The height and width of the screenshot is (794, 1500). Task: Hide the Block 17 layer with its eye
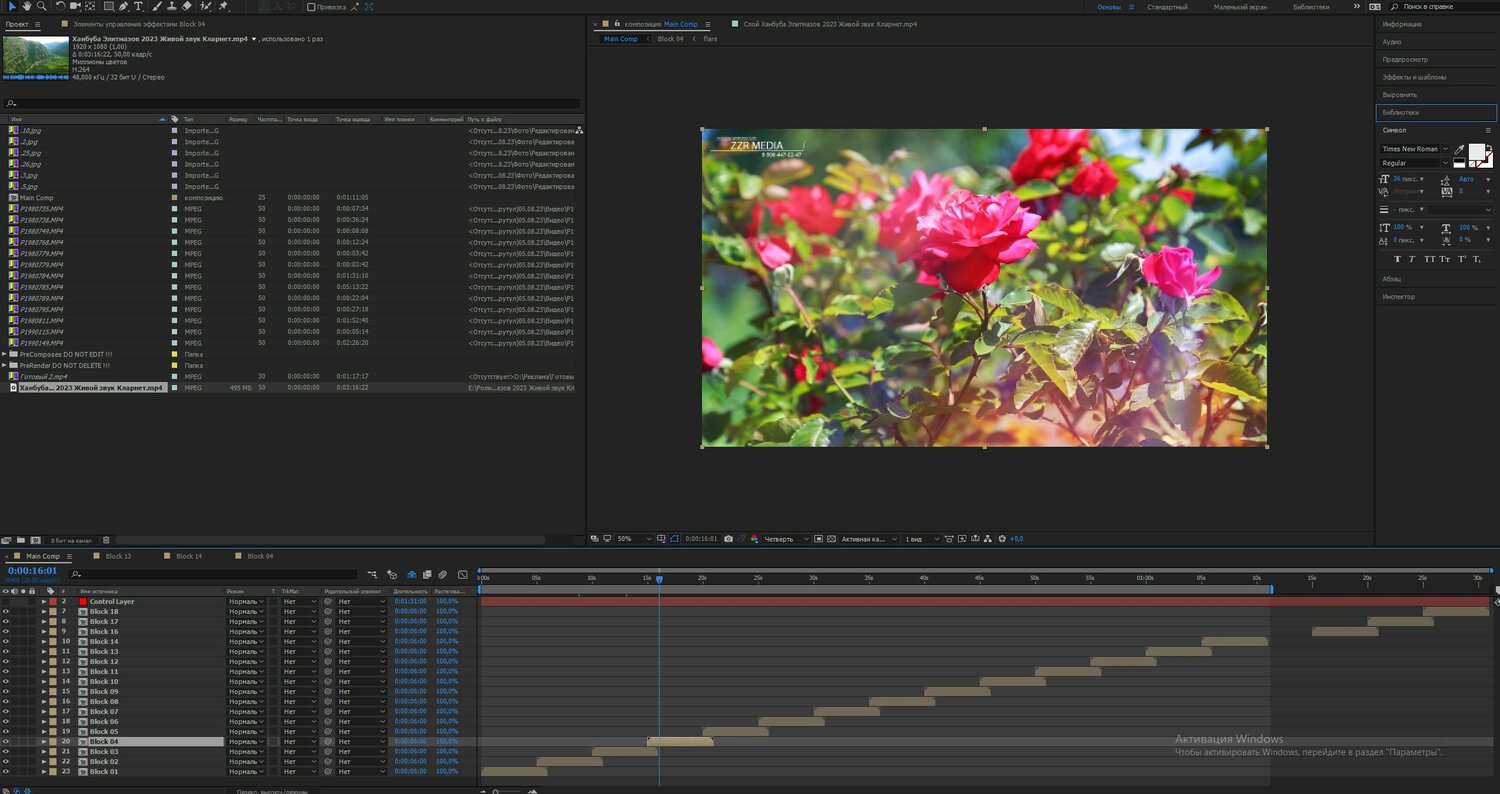coord(6,621)
